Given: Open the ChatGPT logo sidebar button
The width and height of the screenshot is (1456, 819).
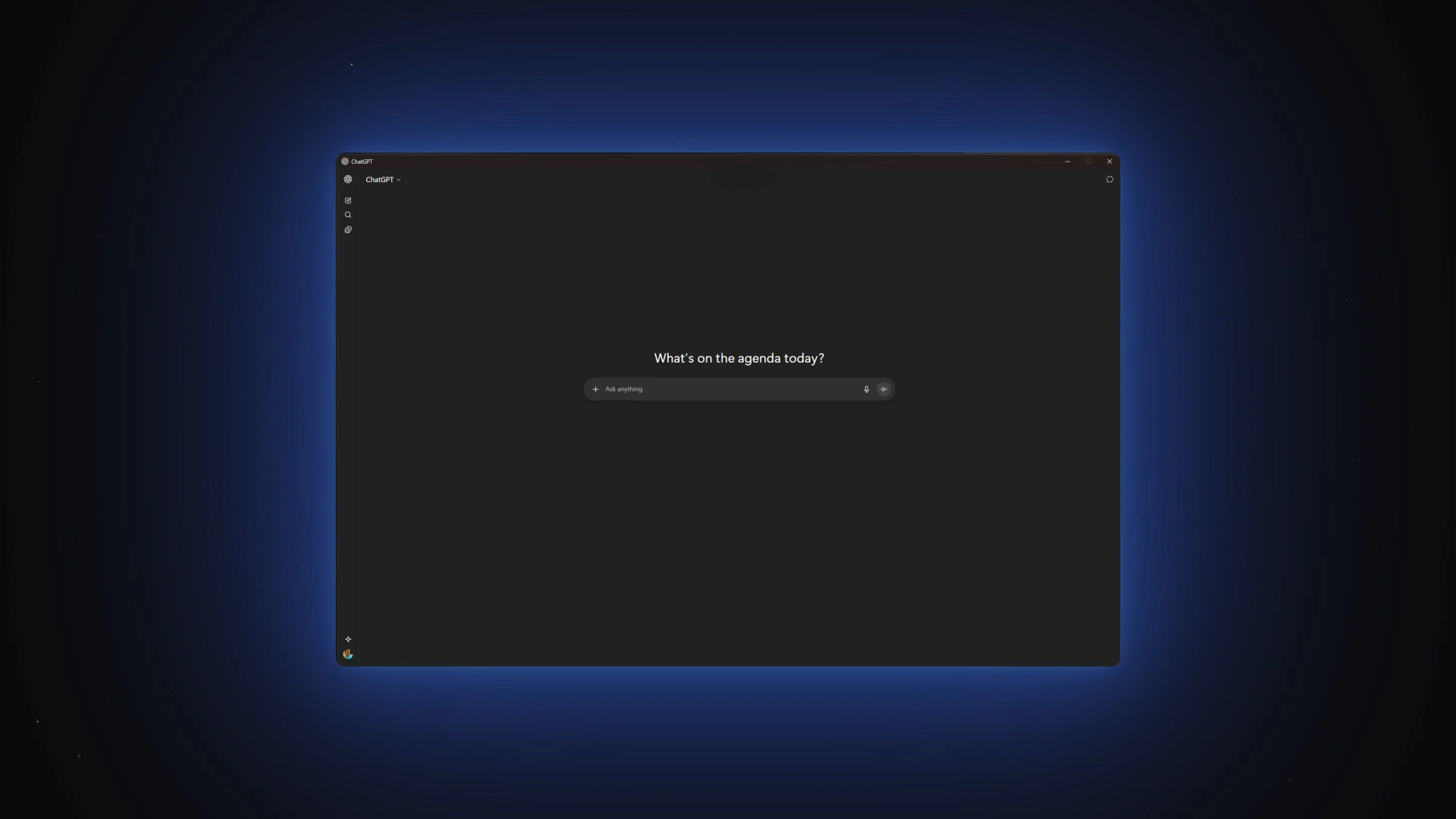Looking at the screenshot, I should [x=348, y=180].
